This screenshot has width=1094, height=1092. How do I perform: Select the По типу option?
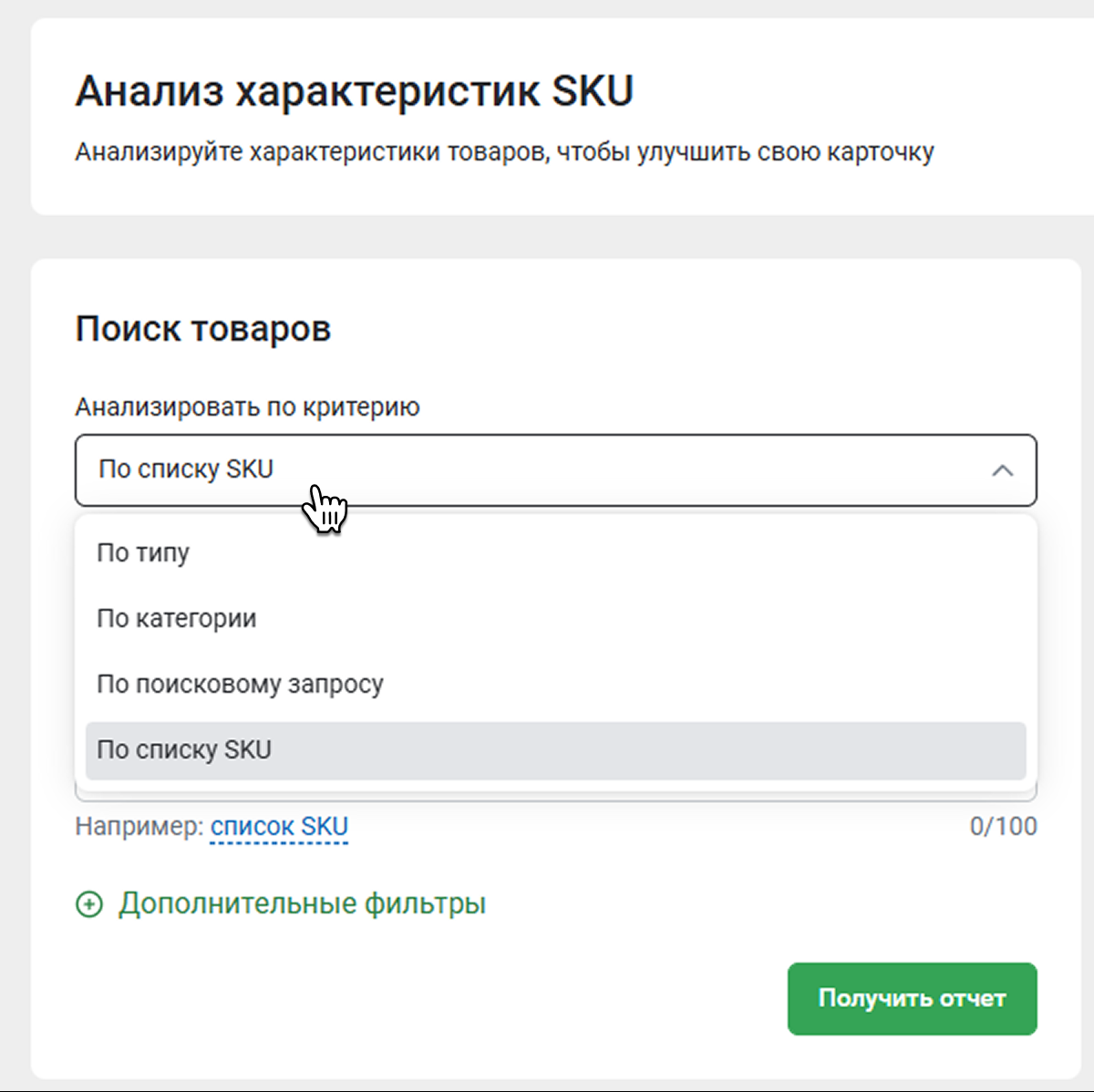[x=143, y=553]
